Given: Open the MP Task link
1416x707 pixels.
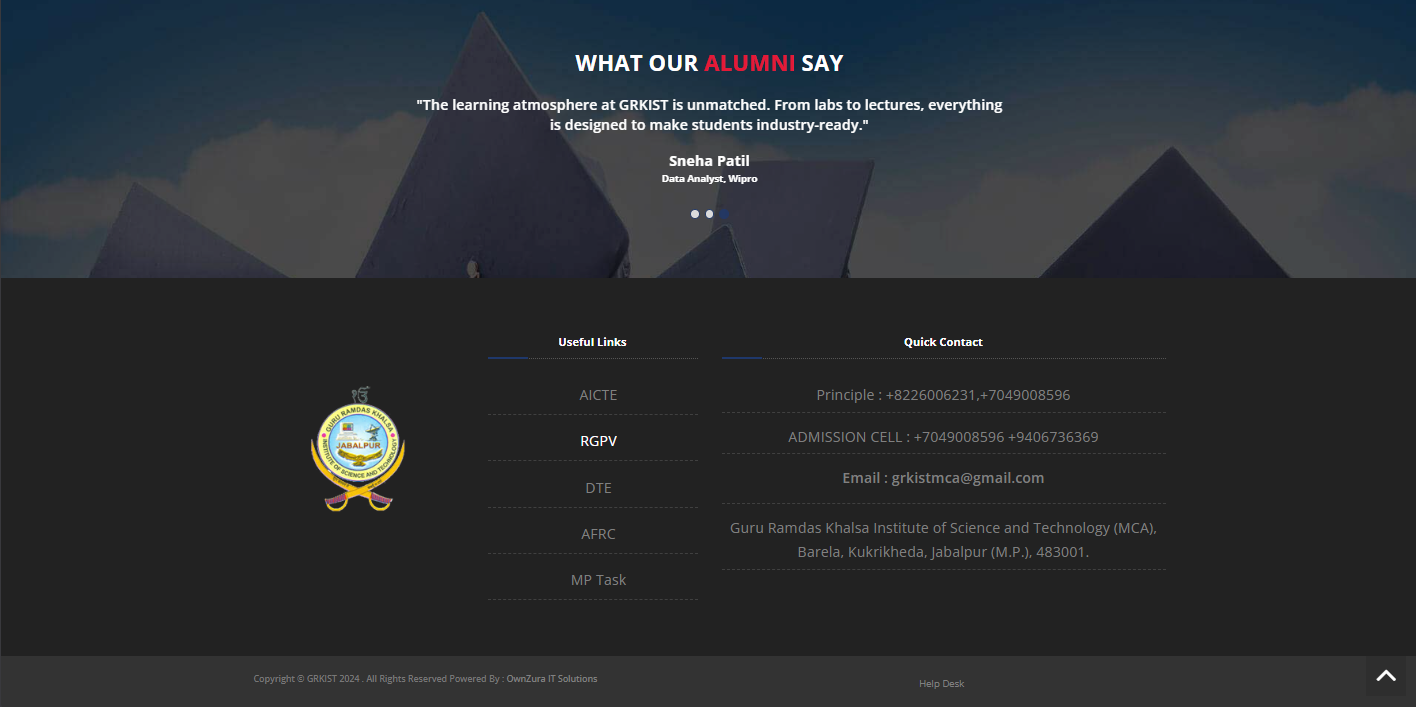Looking at the screenshot, I should 598,579.
